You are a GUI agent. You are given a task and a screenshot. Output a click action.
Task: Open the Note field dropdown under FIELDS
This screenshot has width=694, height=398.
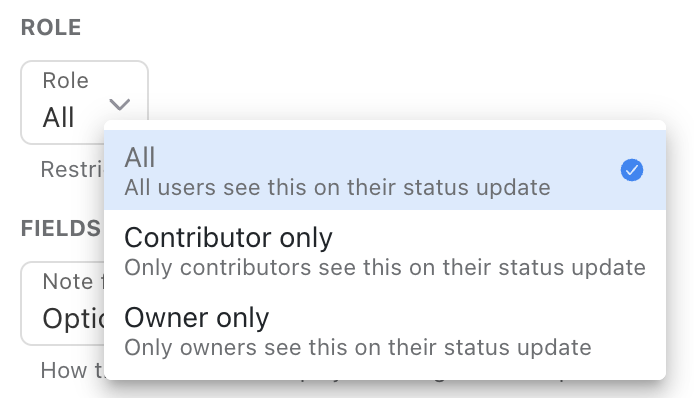click(x=62, y=303)
